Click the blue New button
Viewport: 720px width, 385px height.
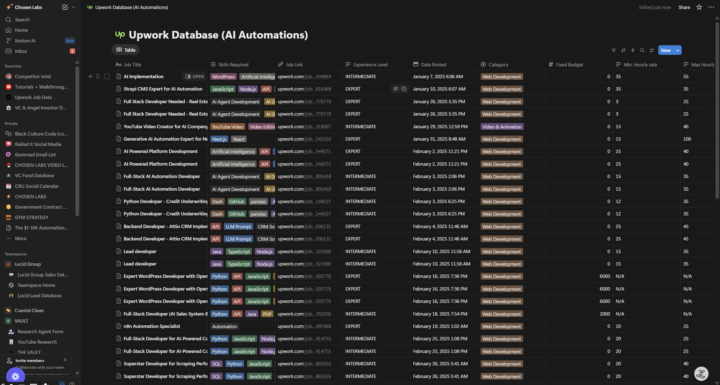(666, 51)
